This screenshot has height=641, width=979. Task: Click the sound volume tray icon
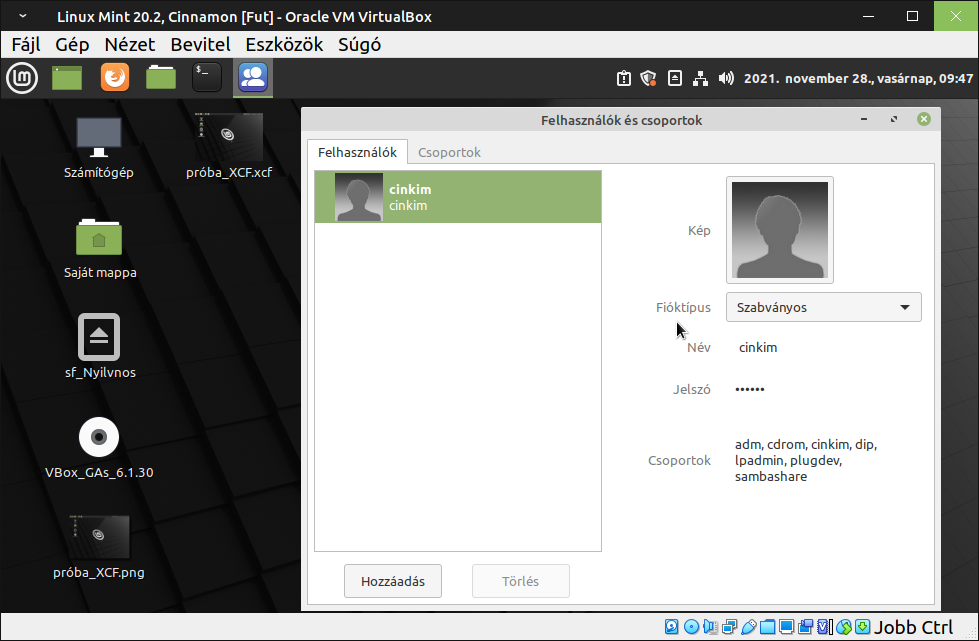pos(726,78)
